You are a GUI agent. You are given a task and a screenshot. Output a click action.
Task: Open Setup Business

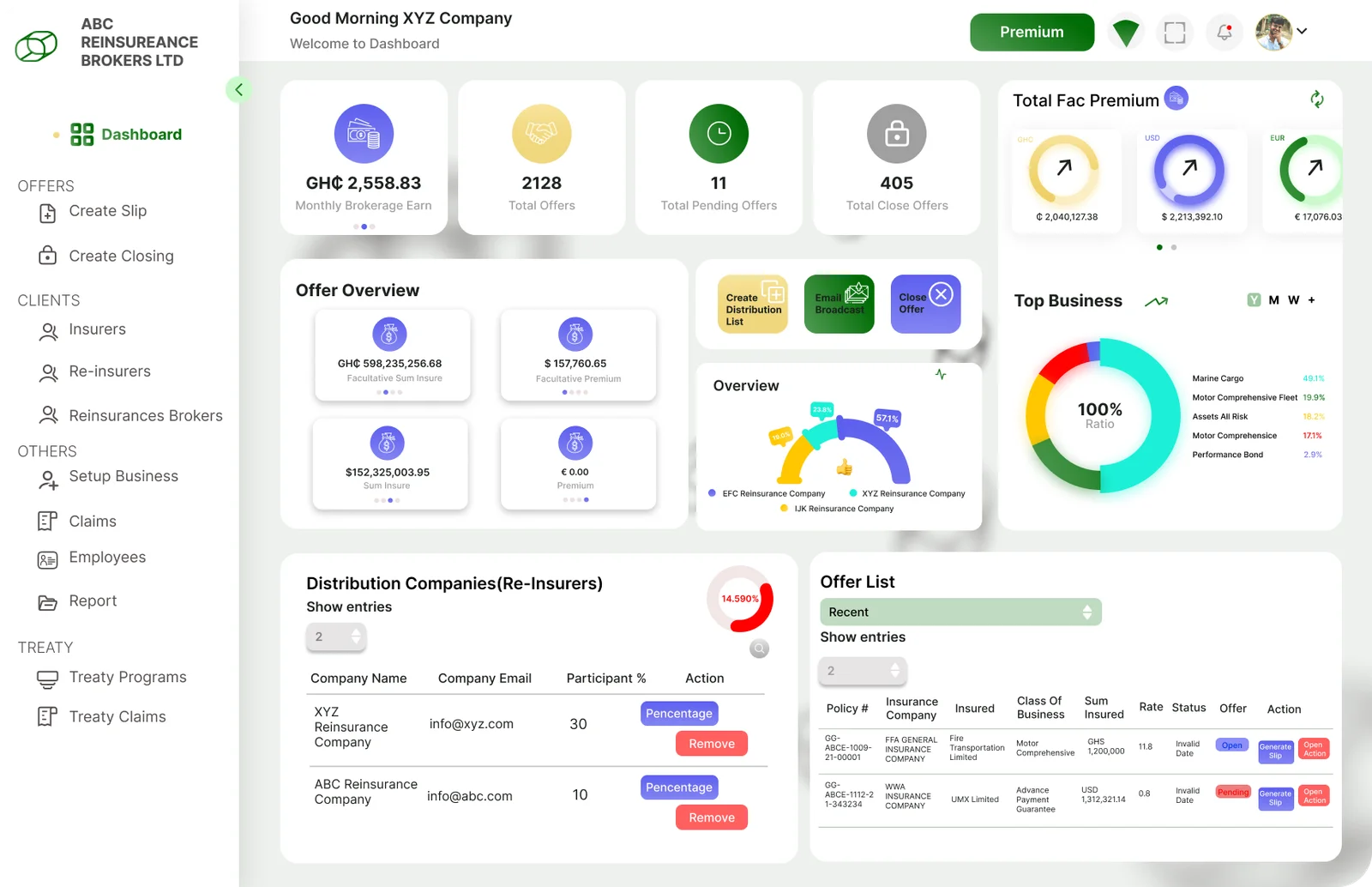click(107, 478)
